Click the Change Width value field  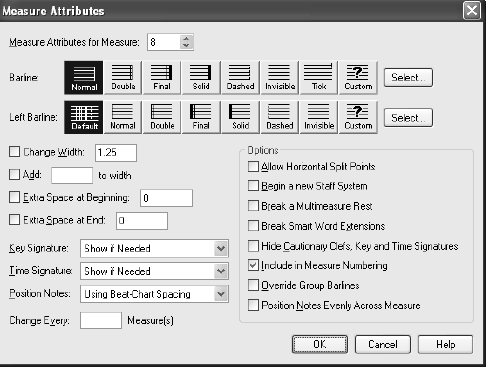point(116,153)
